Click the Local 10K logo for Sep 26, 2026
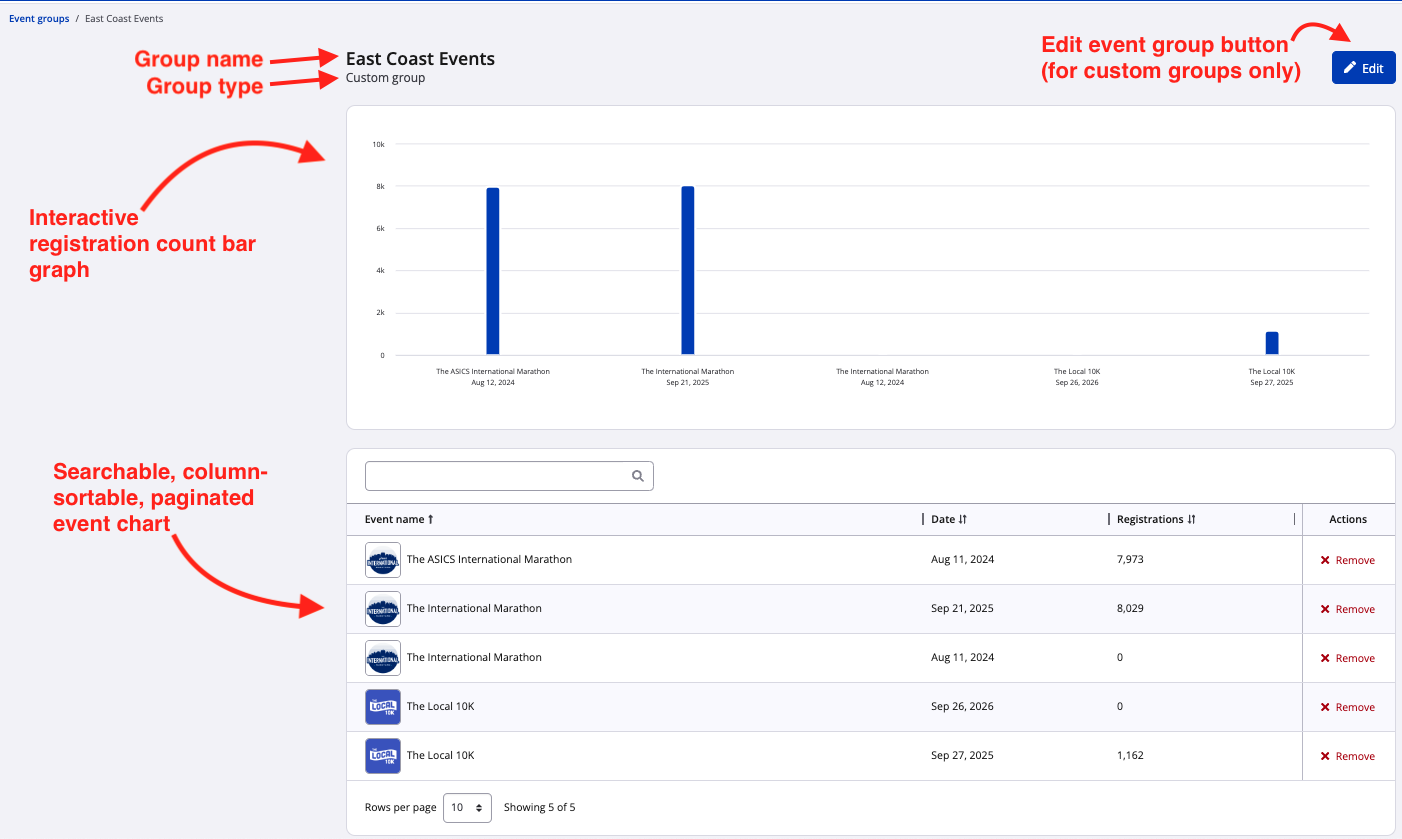The height and width of the screenshot is (839, 1402). 382,707
